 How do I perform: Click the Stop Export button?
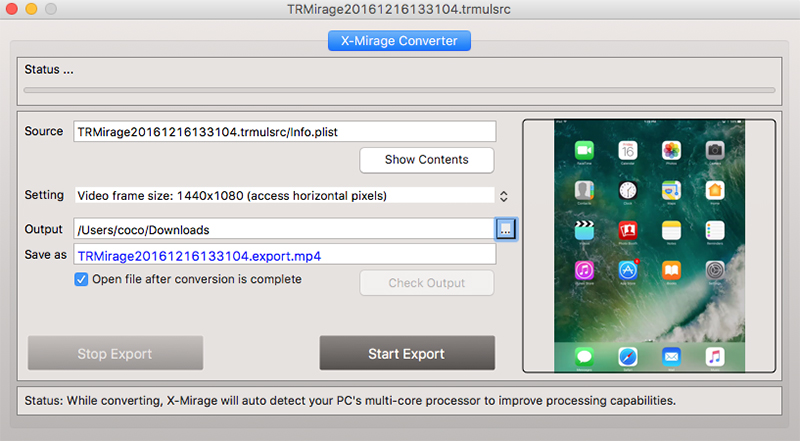click(115, 353)
